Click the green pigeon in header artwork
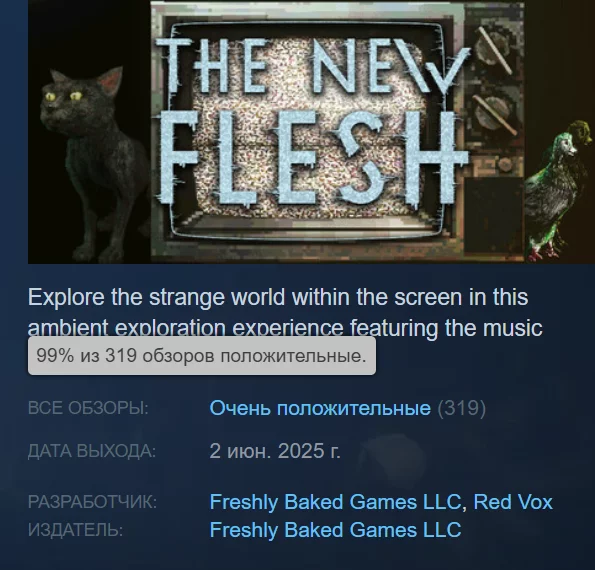This screenshot has height=570, width=595. tap(557, 190)
